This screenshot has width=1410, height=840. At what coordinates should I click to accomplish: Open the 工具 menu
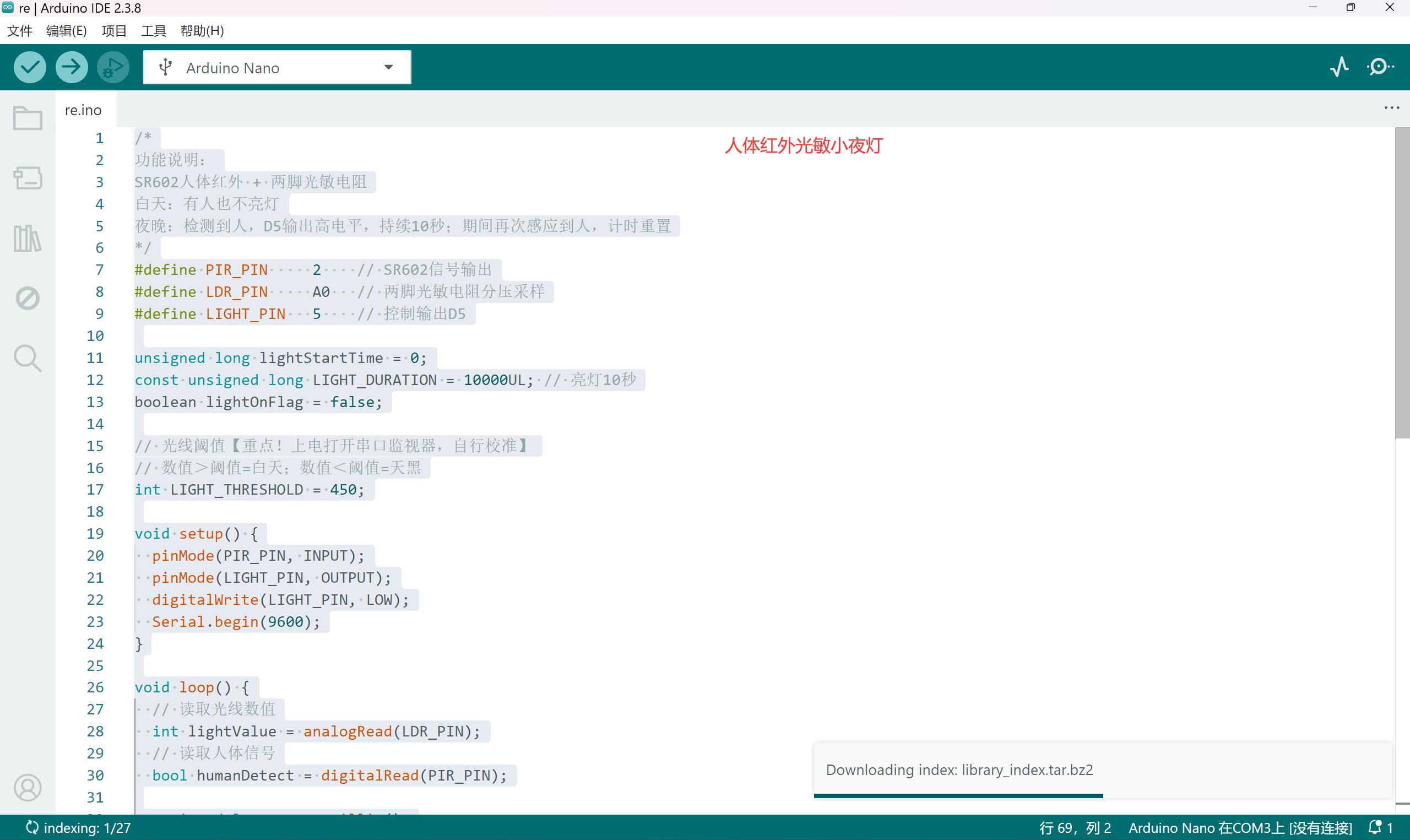click(153, 30)
